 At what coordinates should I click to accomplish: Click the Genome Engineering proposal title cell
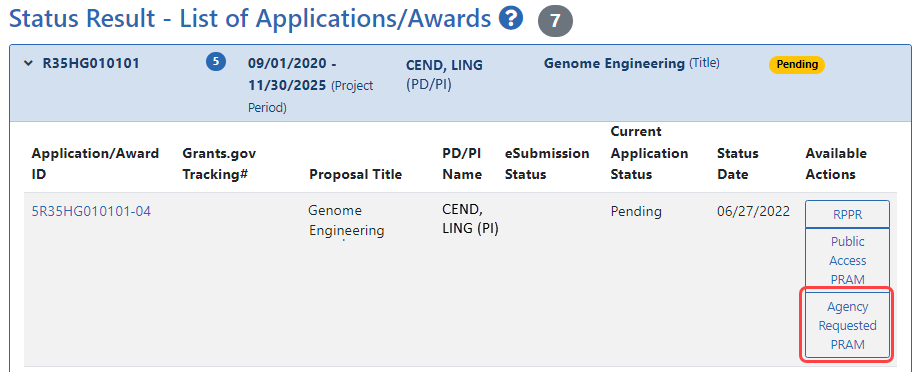(x=347, y=220)
